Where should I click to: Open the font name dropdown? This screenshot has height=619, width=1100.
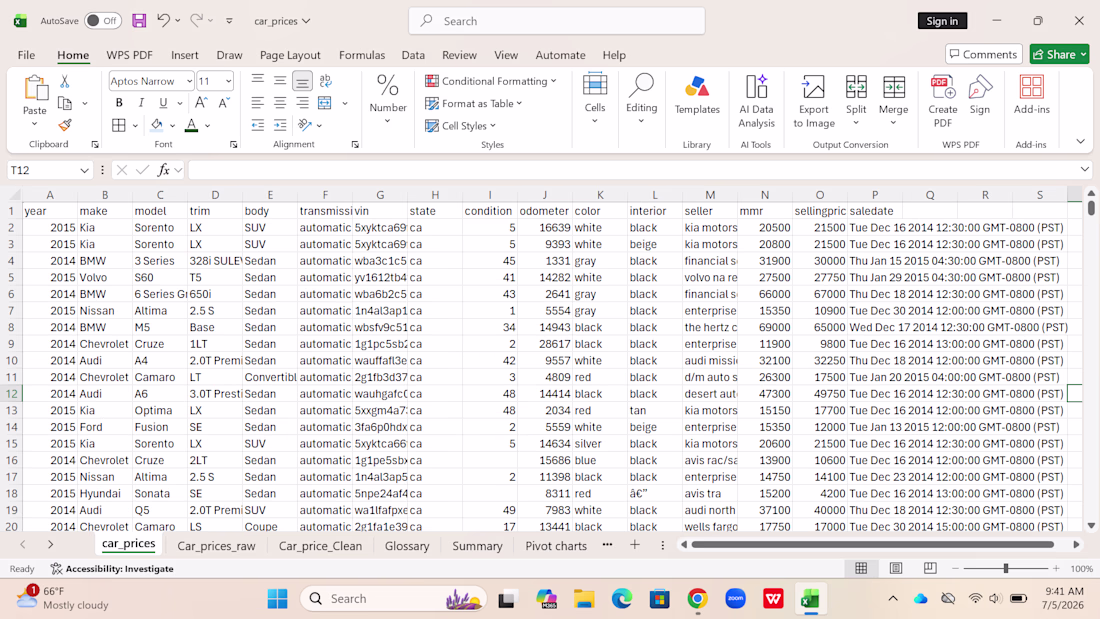pos(189,81)
